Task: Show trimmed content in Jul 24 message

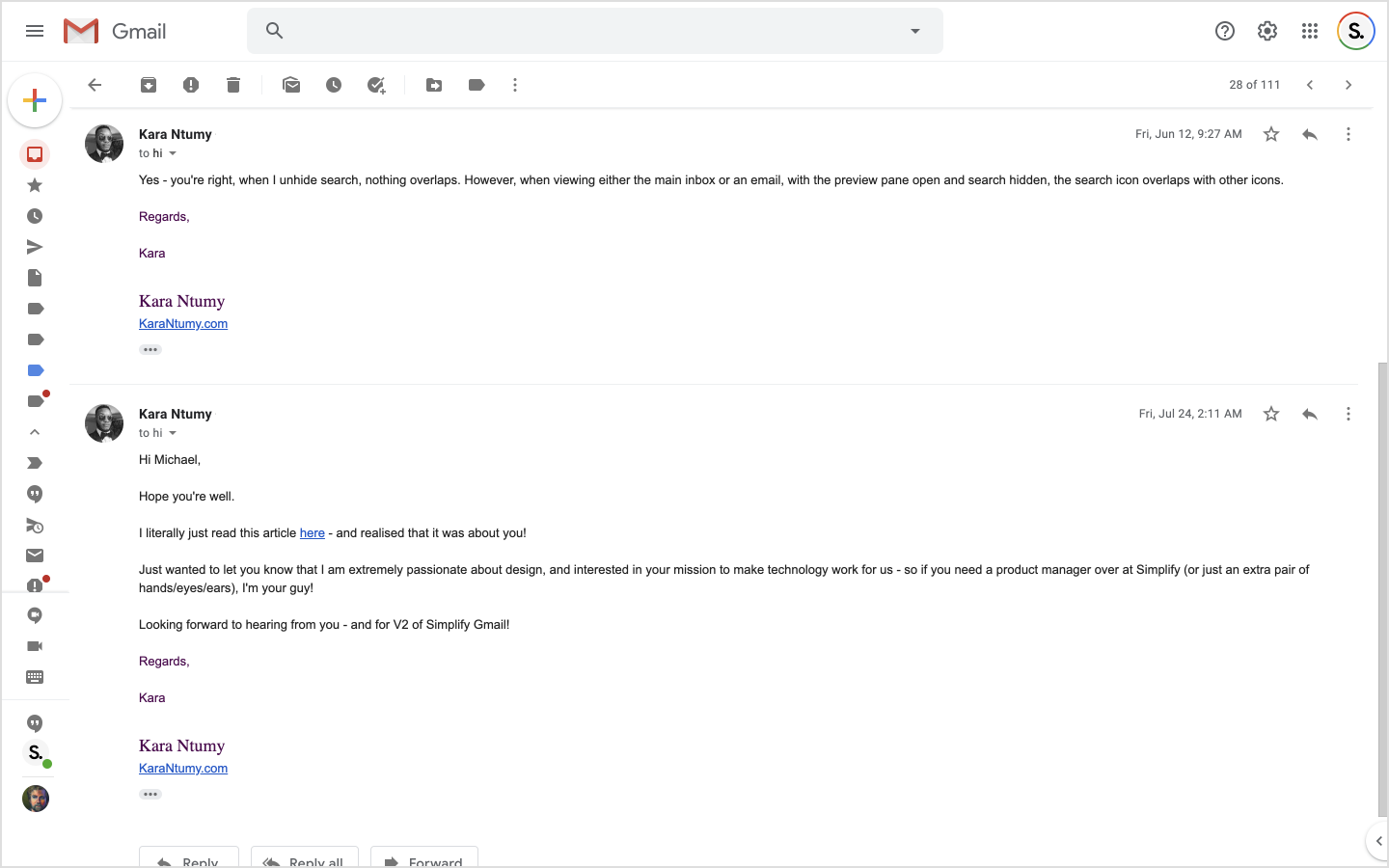Action: (150, 795)
